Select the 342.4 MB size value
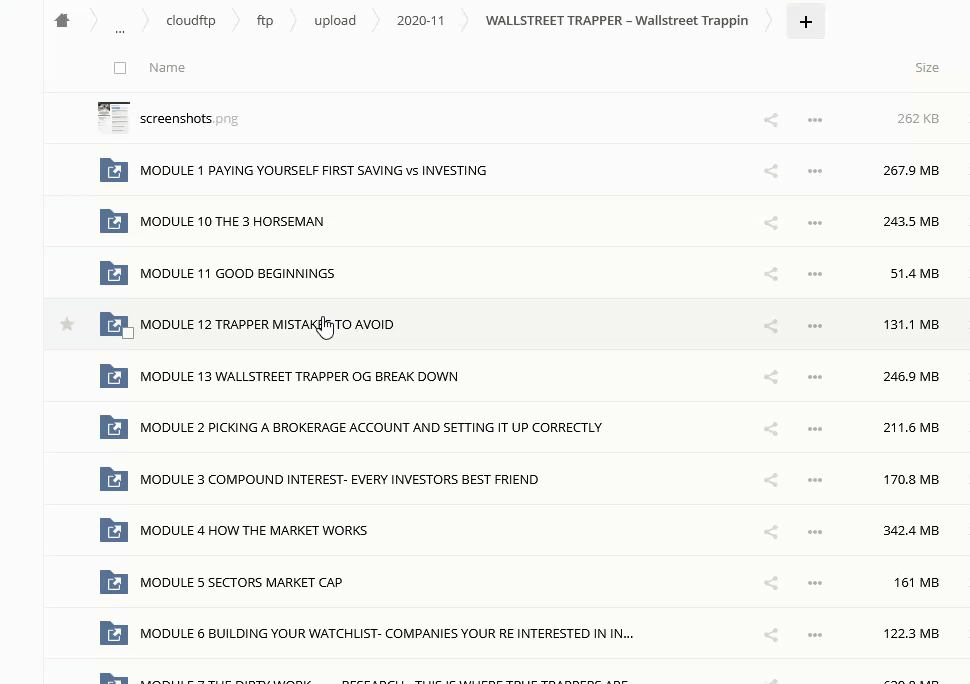This screenshot has width=970, height=684. pyautogui.click(x=911, y=531)
